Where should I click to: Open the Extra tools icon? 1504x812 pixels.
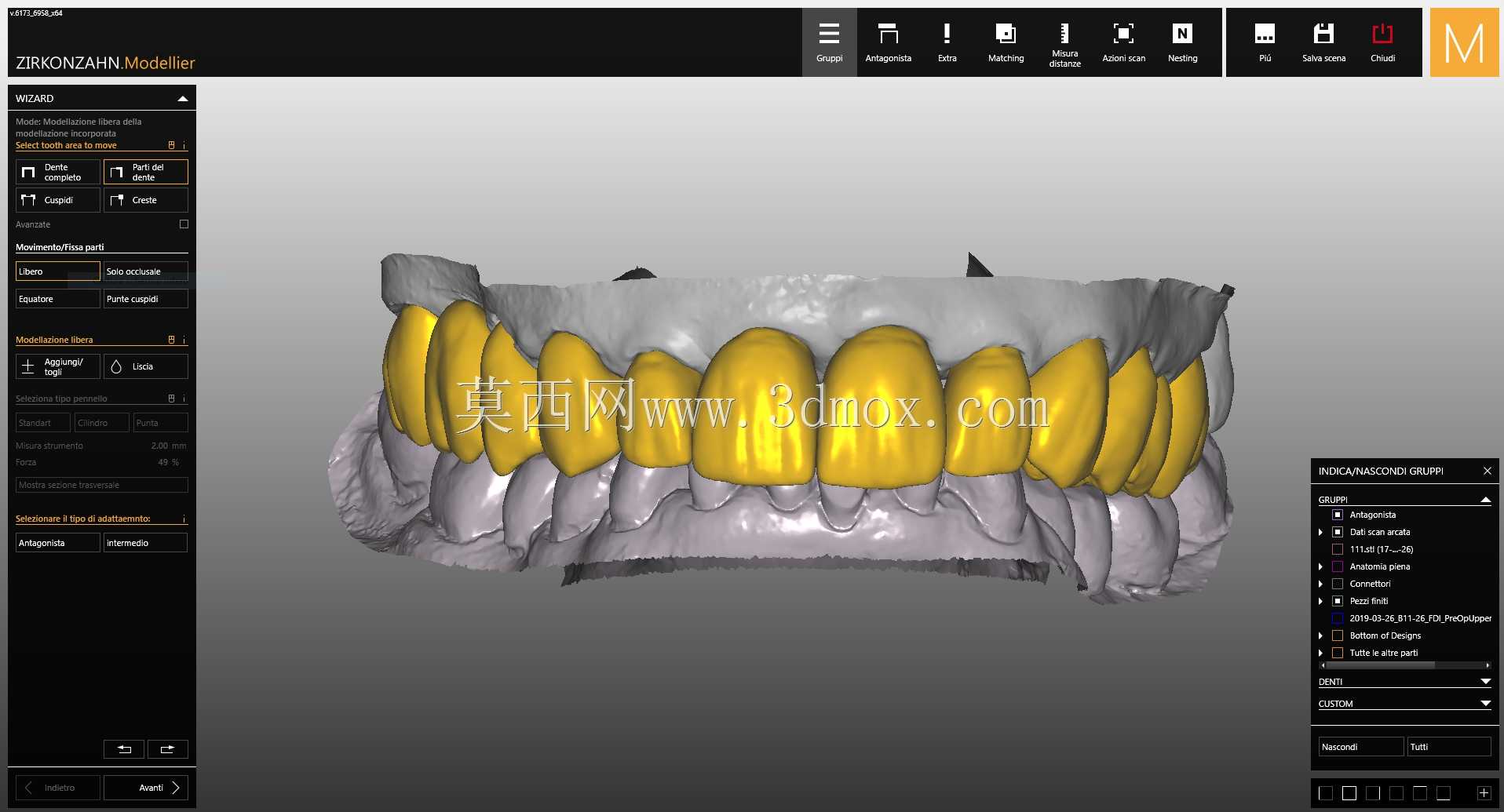click(947, 42)
